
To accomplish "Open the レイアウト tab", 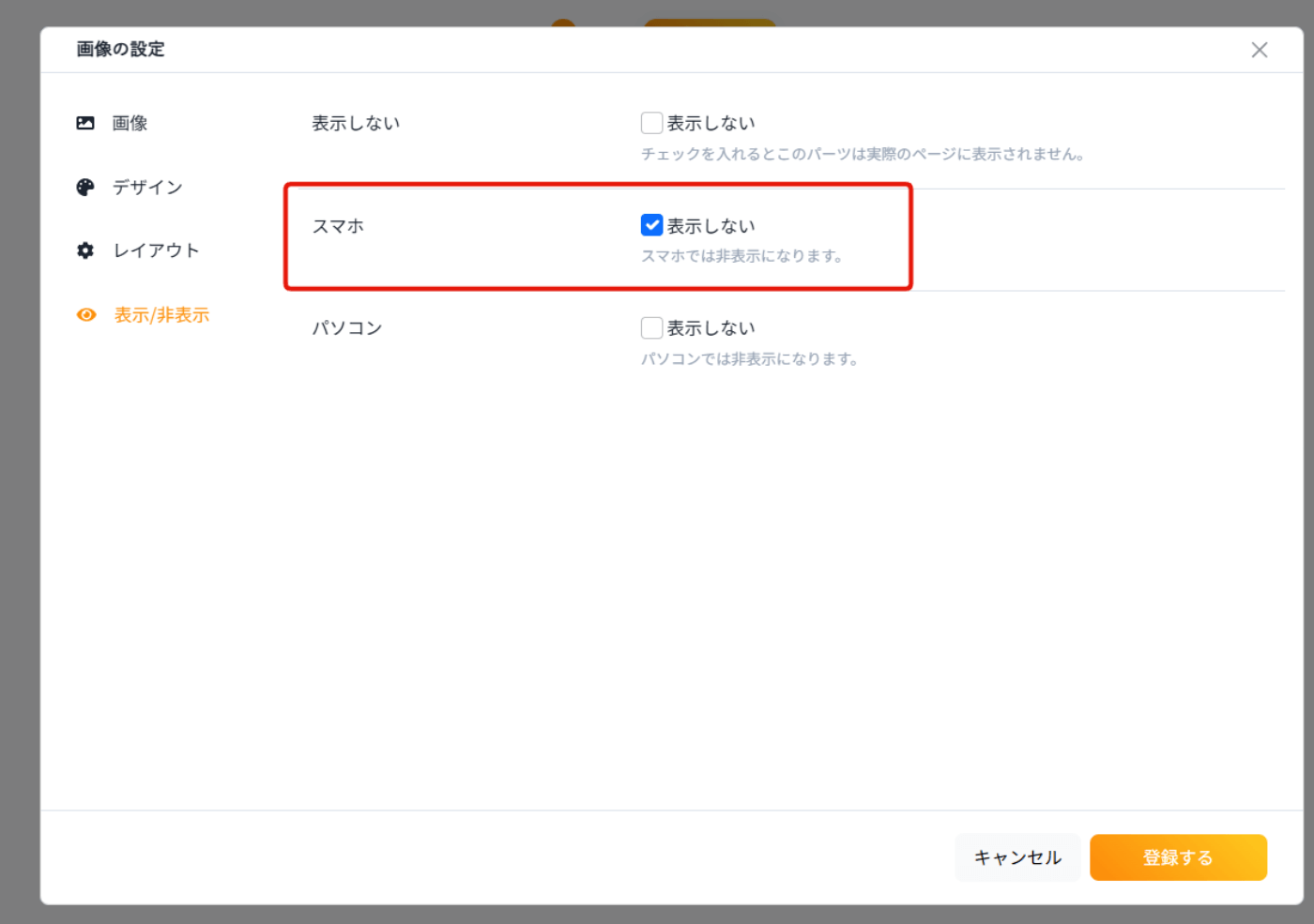I will [x=156, y=250].
